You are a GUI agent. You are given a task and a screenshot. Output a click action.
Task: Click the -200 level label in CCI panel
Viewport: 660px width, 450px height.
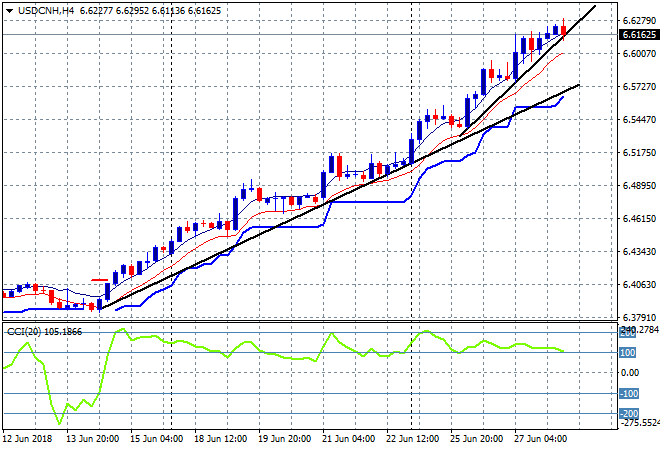pos(628,413)
